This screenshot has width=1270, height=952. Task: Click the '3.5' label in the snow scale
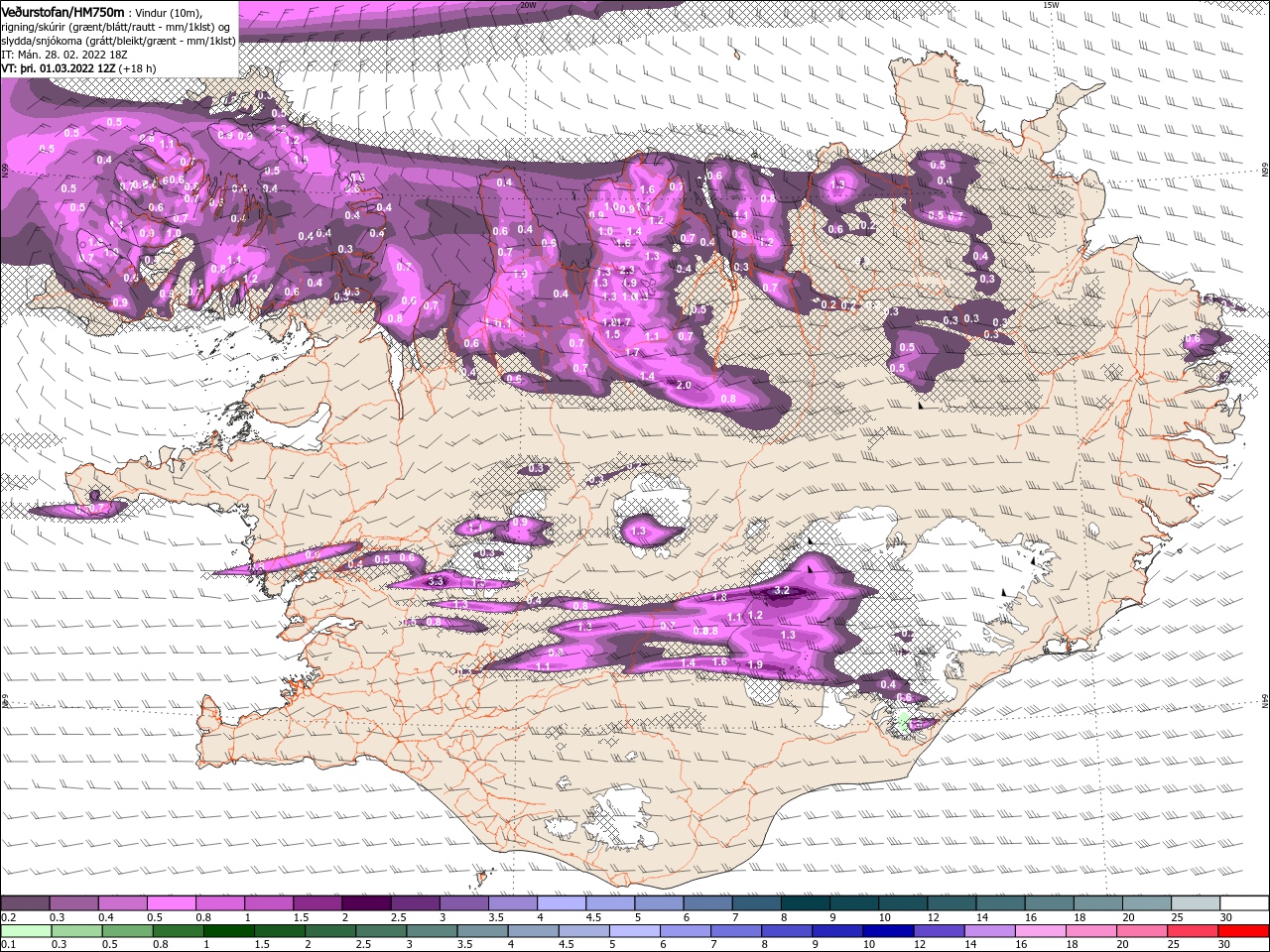(x=496, y=918)
